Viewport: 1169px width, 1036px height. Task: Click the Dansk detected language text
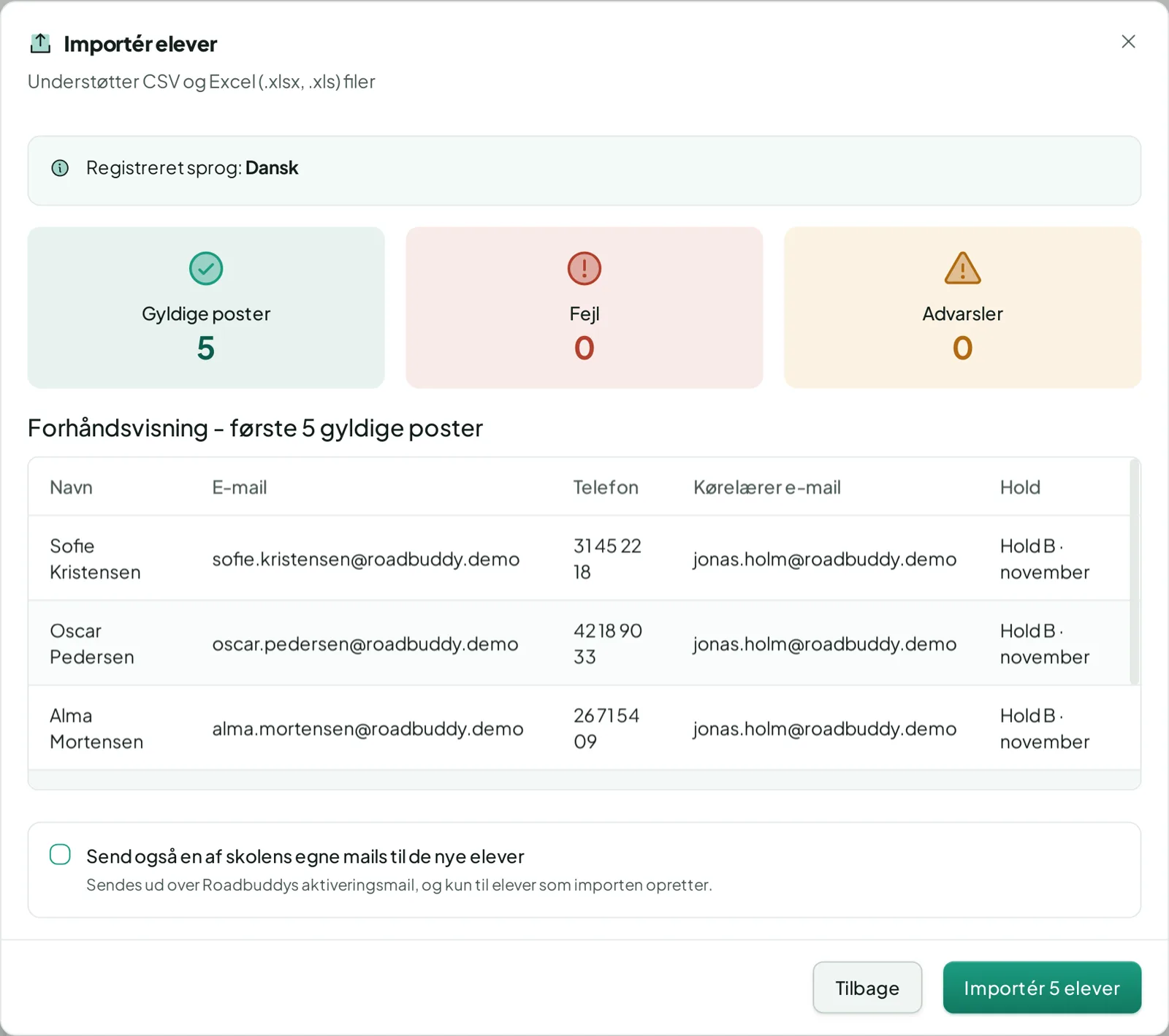(x=272, y=168)
